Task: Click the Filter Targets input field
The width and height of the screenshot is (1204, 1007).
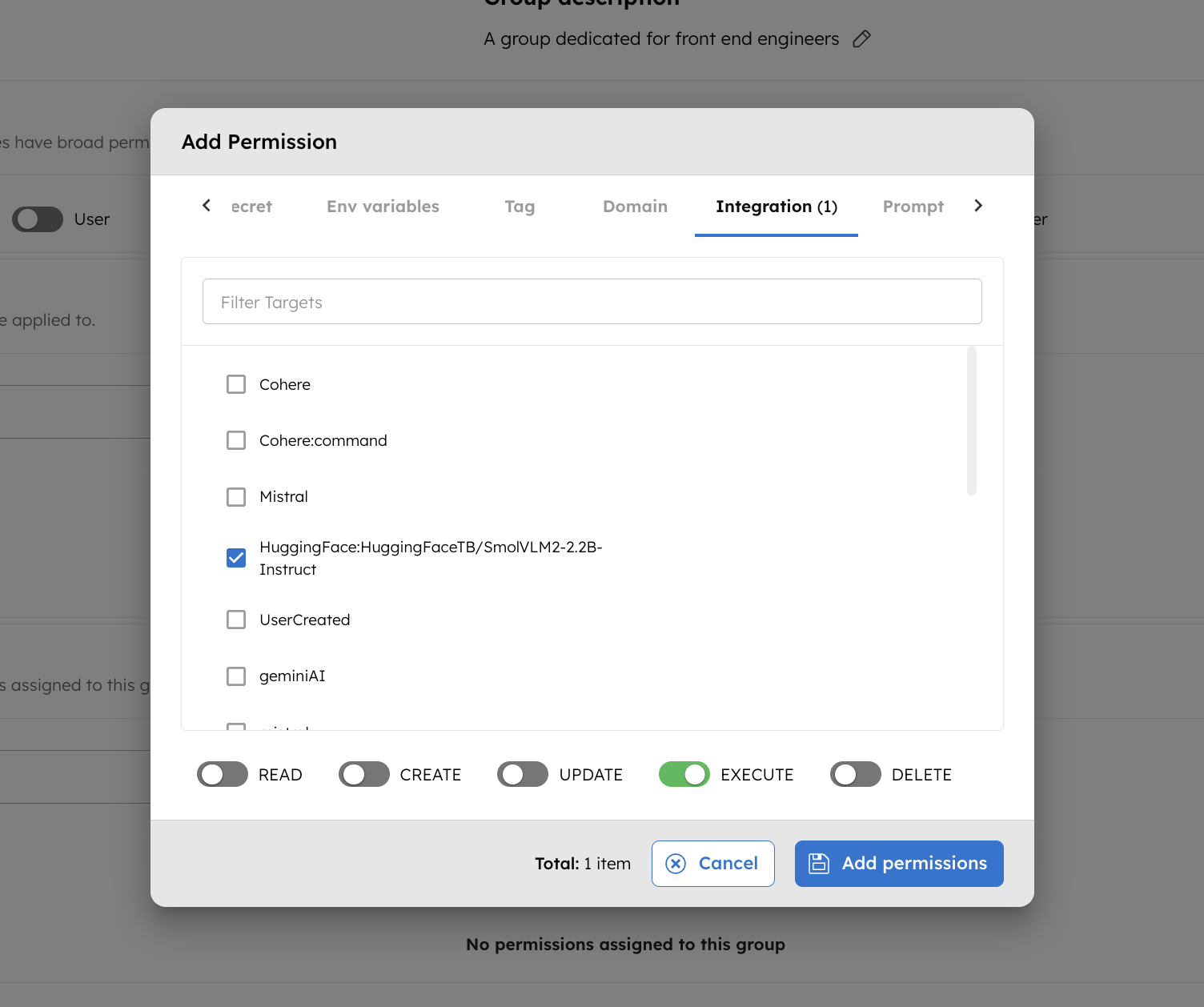Action: coord(592,302)
